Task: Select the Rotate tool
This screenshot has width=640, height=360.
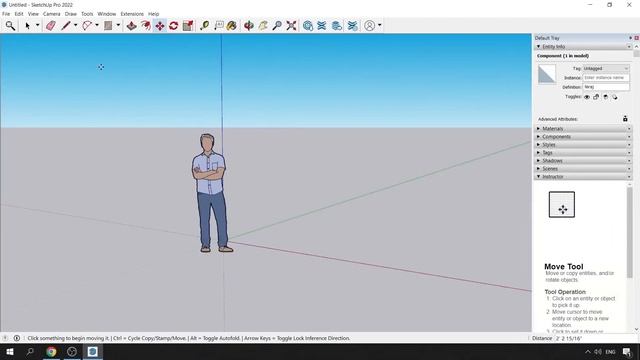Action: (173, 26)
